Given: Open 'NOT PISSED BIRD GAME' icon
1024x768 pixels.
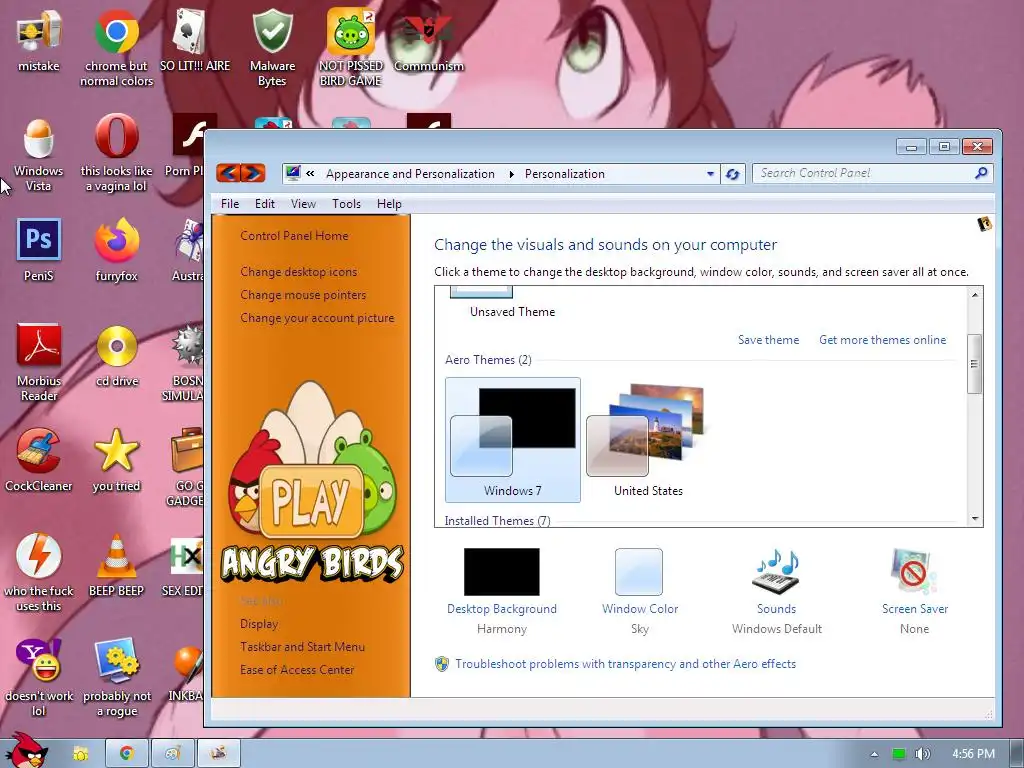Looking at the screenshot, I should 351,48.
